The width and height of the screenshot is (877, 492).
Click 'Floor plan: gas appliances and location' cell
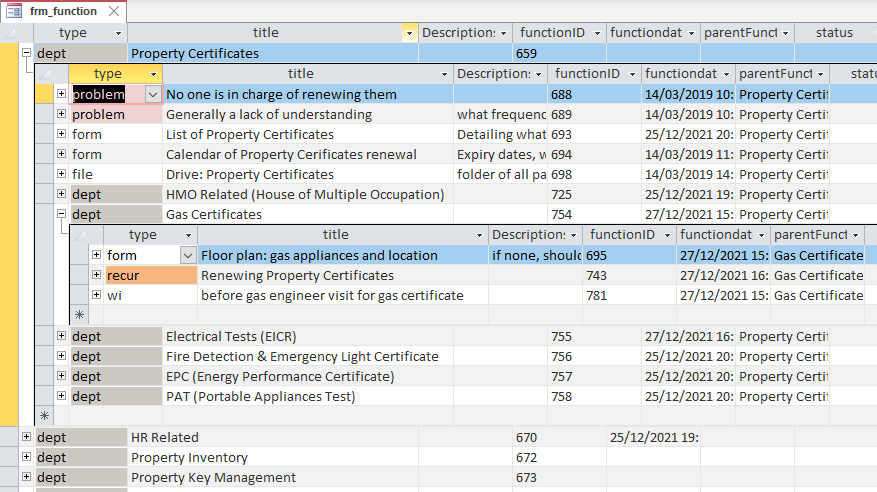[343, 256]
